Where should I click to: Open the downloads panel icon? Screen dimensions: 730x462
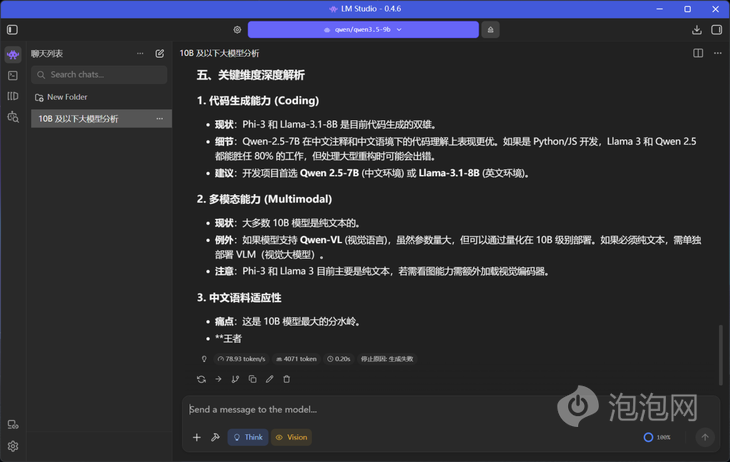pos(697,30)
